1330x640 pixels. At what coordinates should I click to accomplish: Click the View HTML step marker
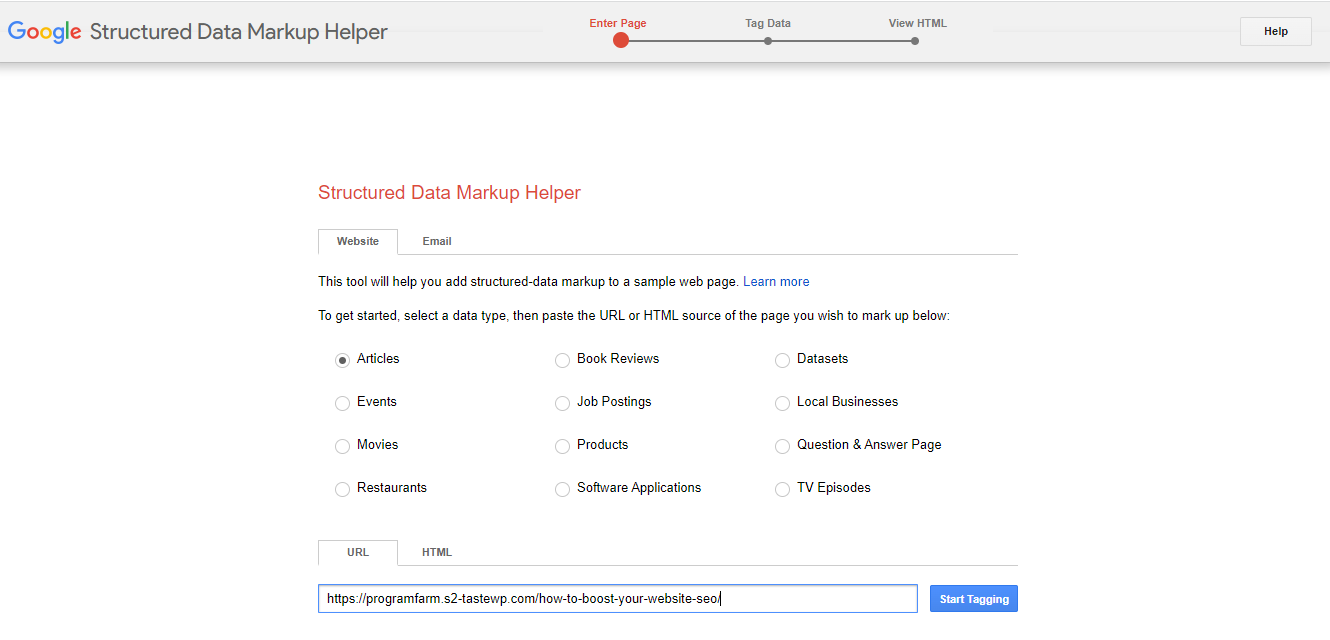point(915,41)
